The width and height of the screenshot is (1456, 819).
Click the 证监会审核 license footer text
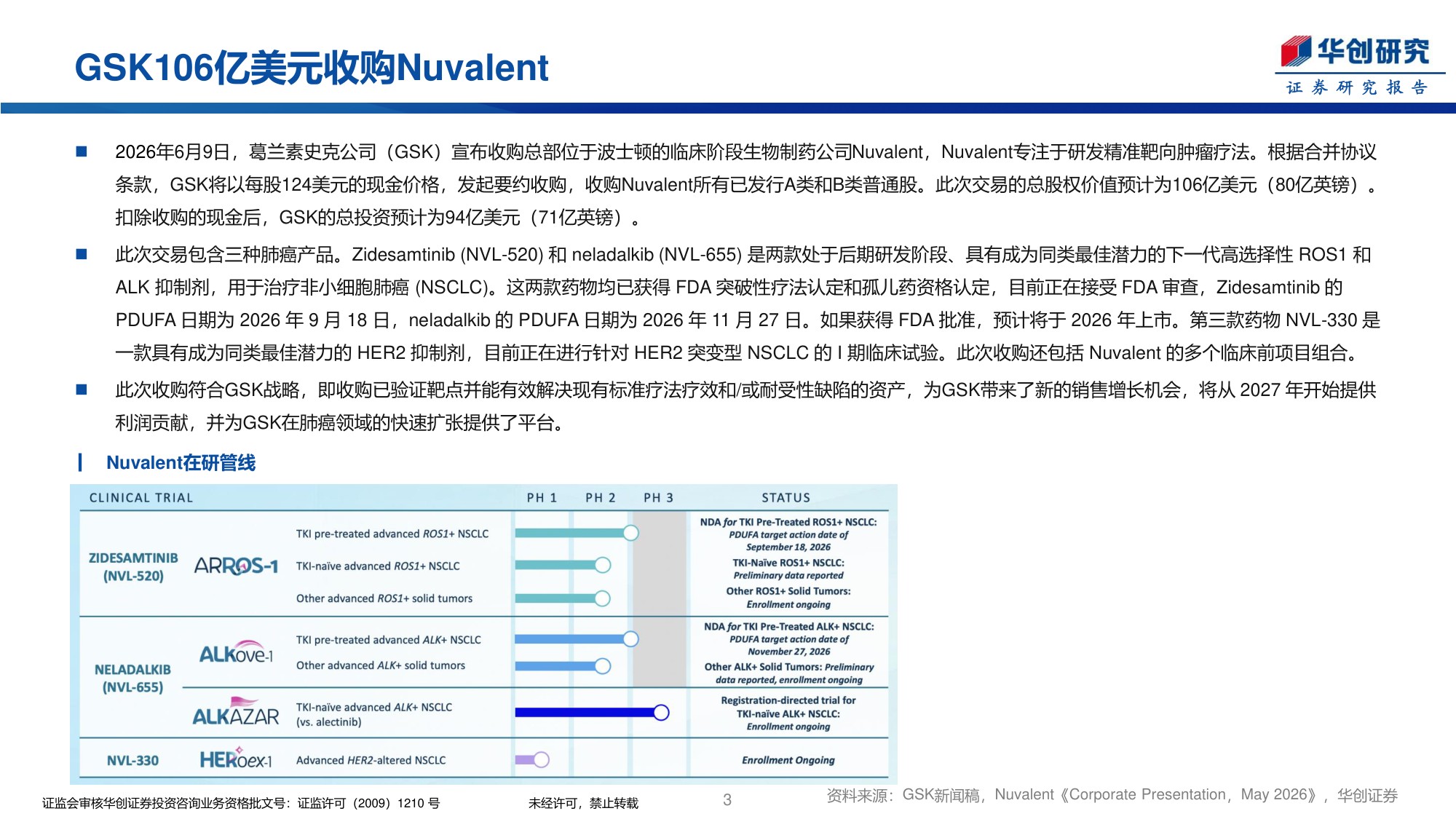[241, 803]
